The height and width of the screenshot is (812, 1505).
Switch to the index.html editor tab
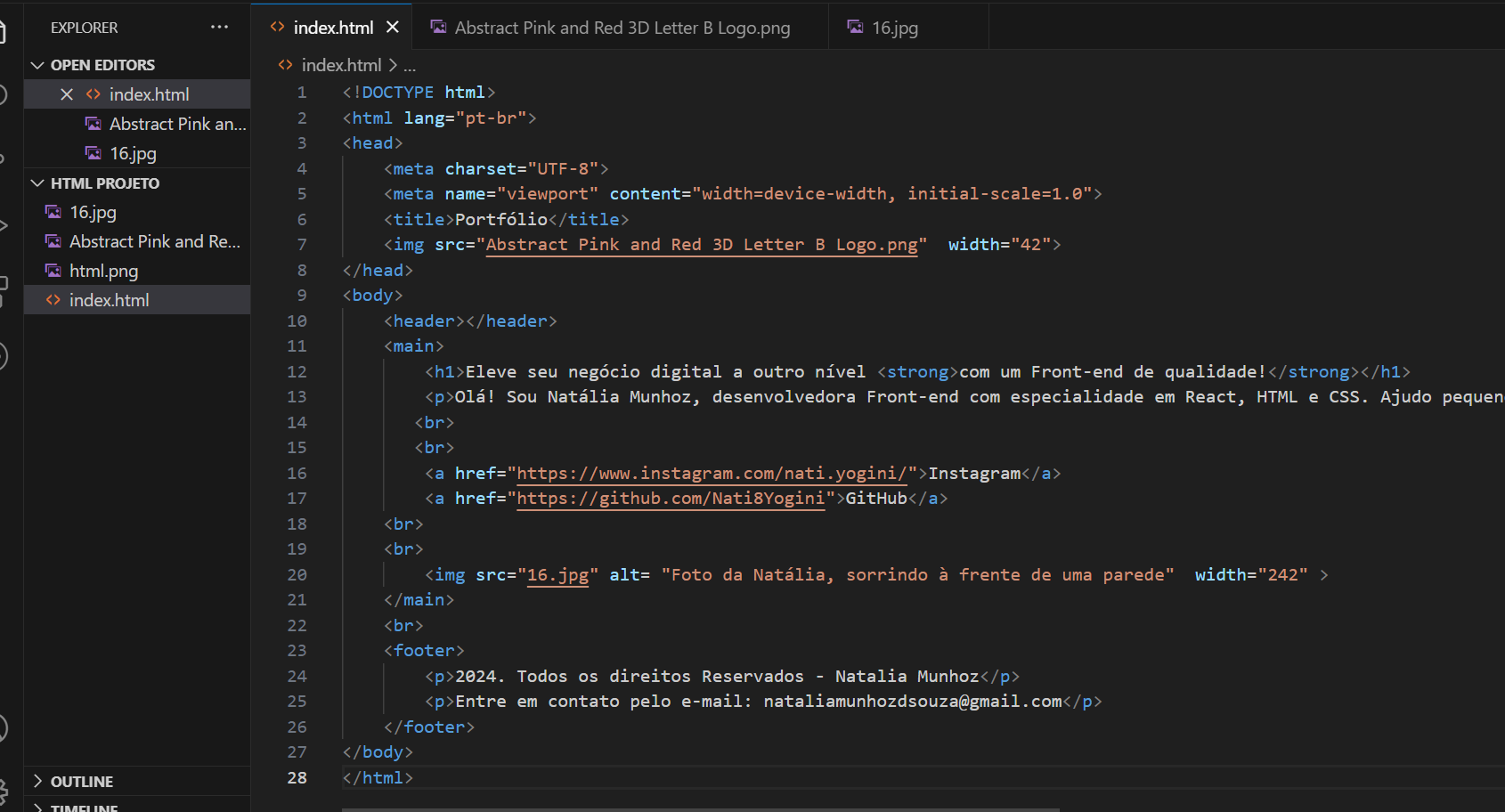pyautogui.click(x=331, y=28)
